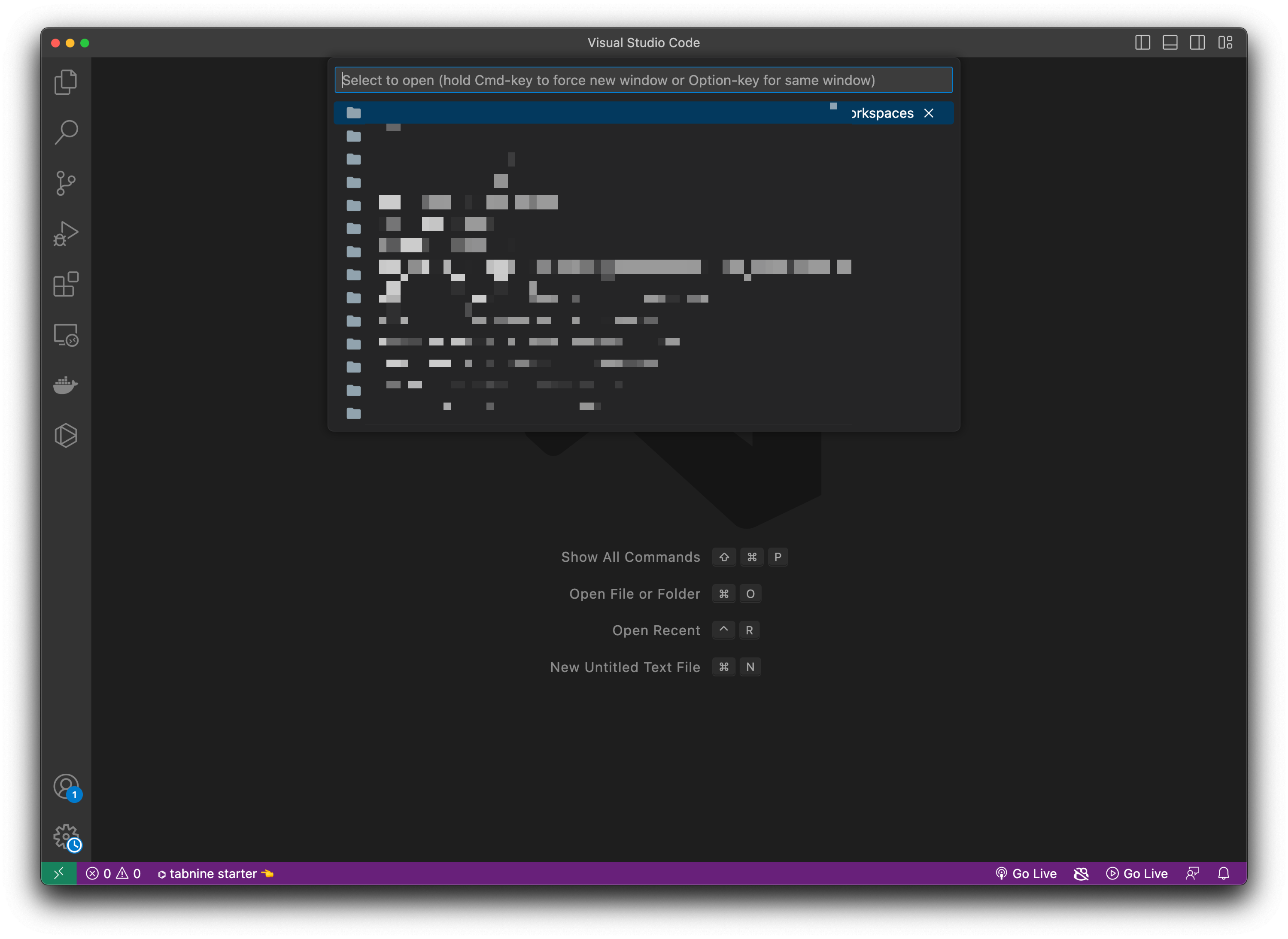Open the Explorer view icon
1288x939 pixels.
pyautogui.click(x=65, y=82)
